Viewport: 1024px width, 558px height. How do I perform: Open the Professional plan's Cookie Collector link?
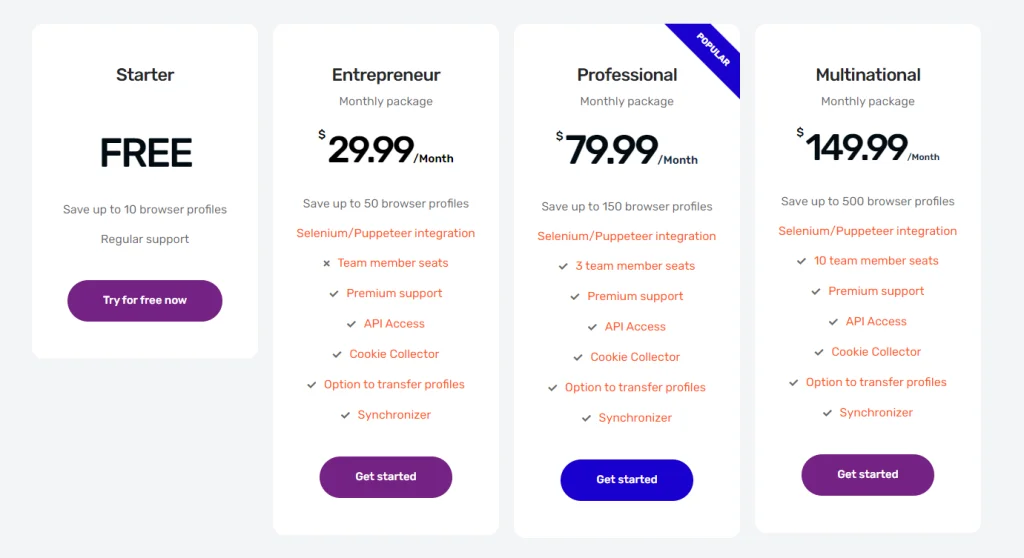635,357
